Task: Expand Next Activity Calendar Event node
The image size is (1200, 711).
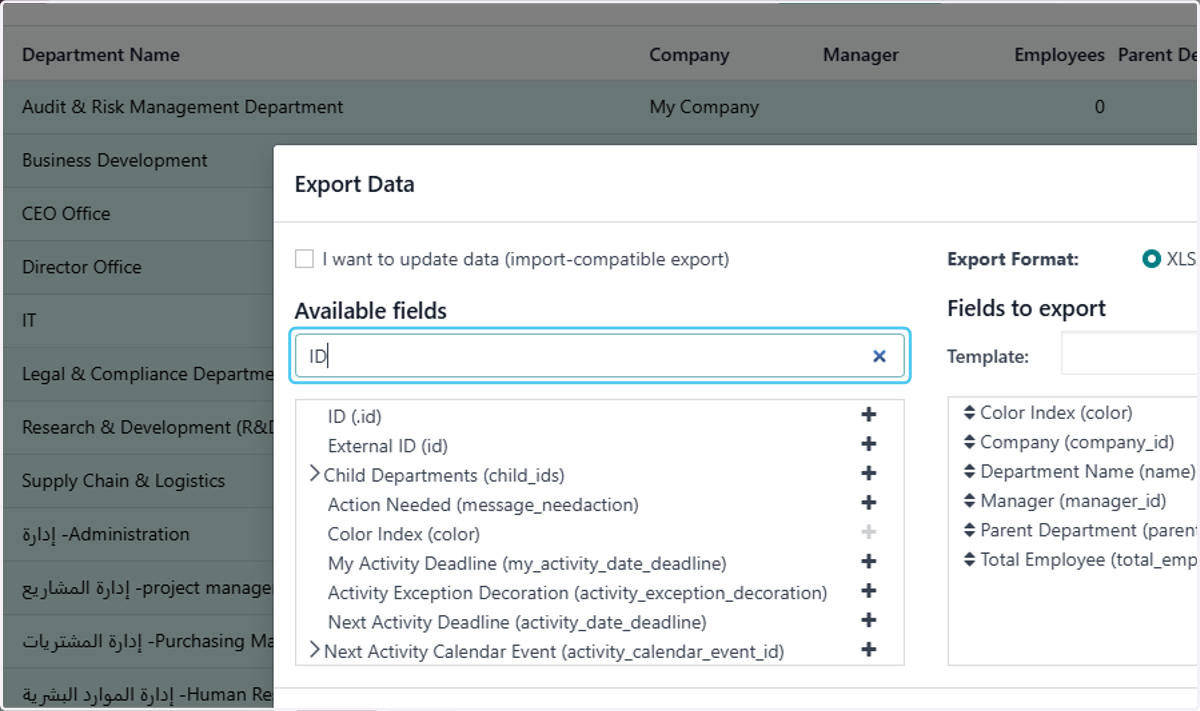Action: pos(314,651)
